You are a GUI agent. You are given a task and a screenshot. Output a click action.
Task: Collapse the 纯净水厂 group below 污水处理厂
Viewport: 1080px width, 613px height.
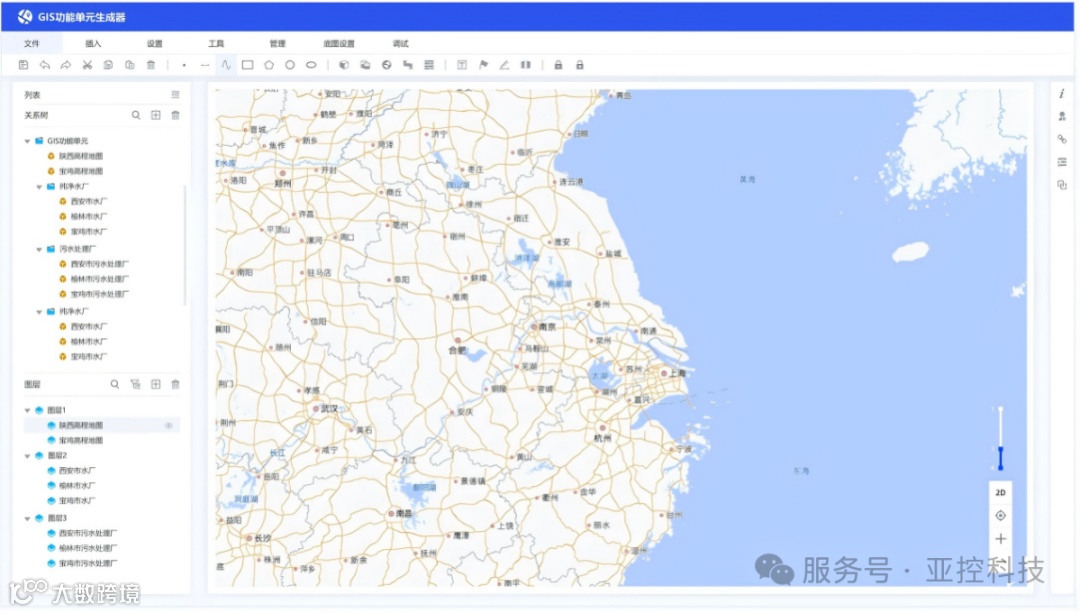coord(39,312)
